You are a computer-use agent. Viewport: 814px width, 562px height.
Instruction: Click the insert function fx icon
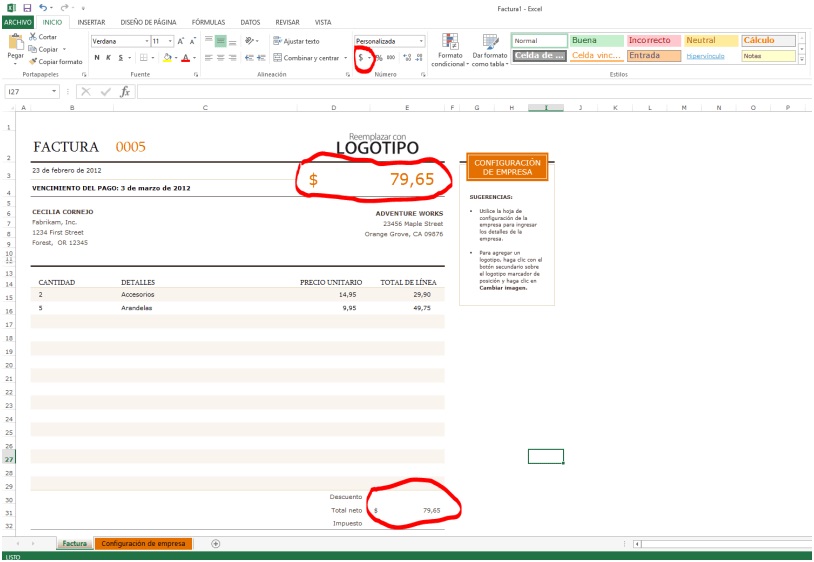(124, 91)
